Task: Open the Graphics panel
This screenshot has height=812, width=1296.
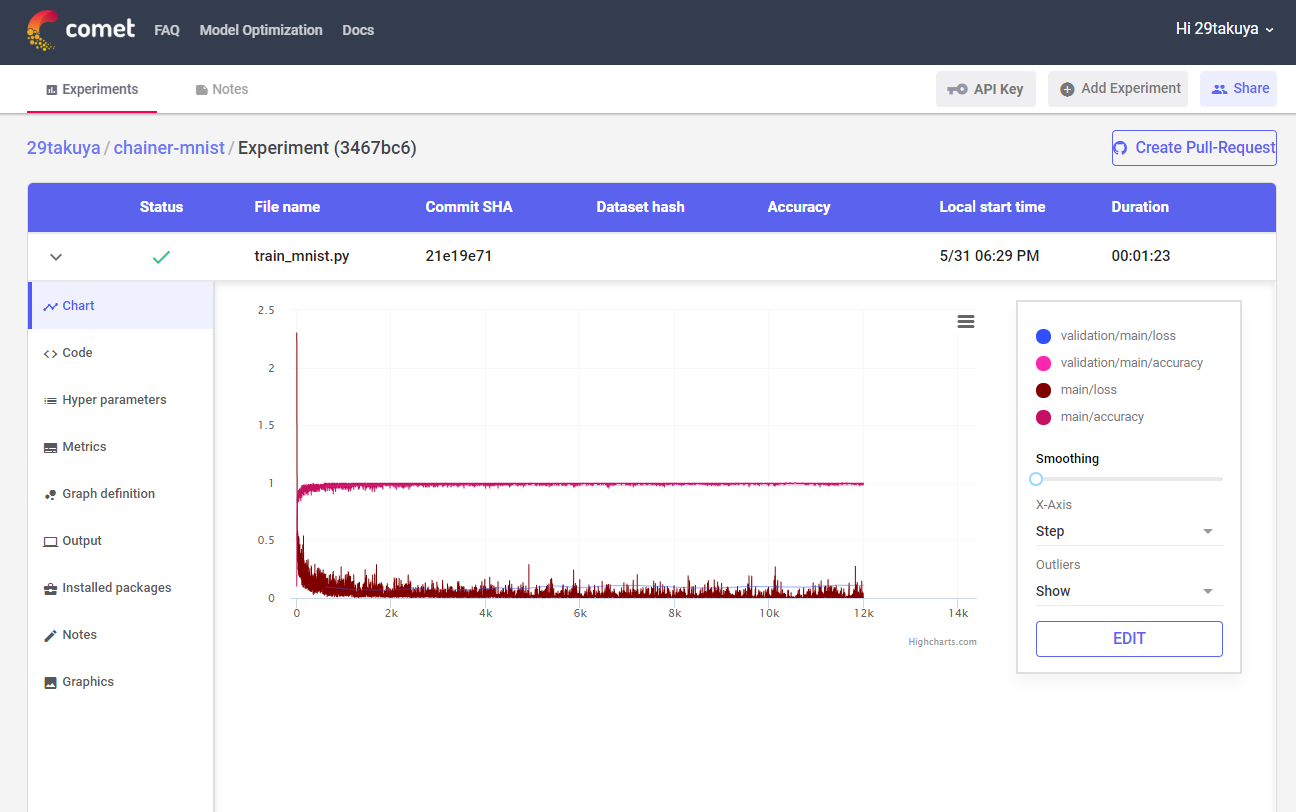Action: coord(85,681)
